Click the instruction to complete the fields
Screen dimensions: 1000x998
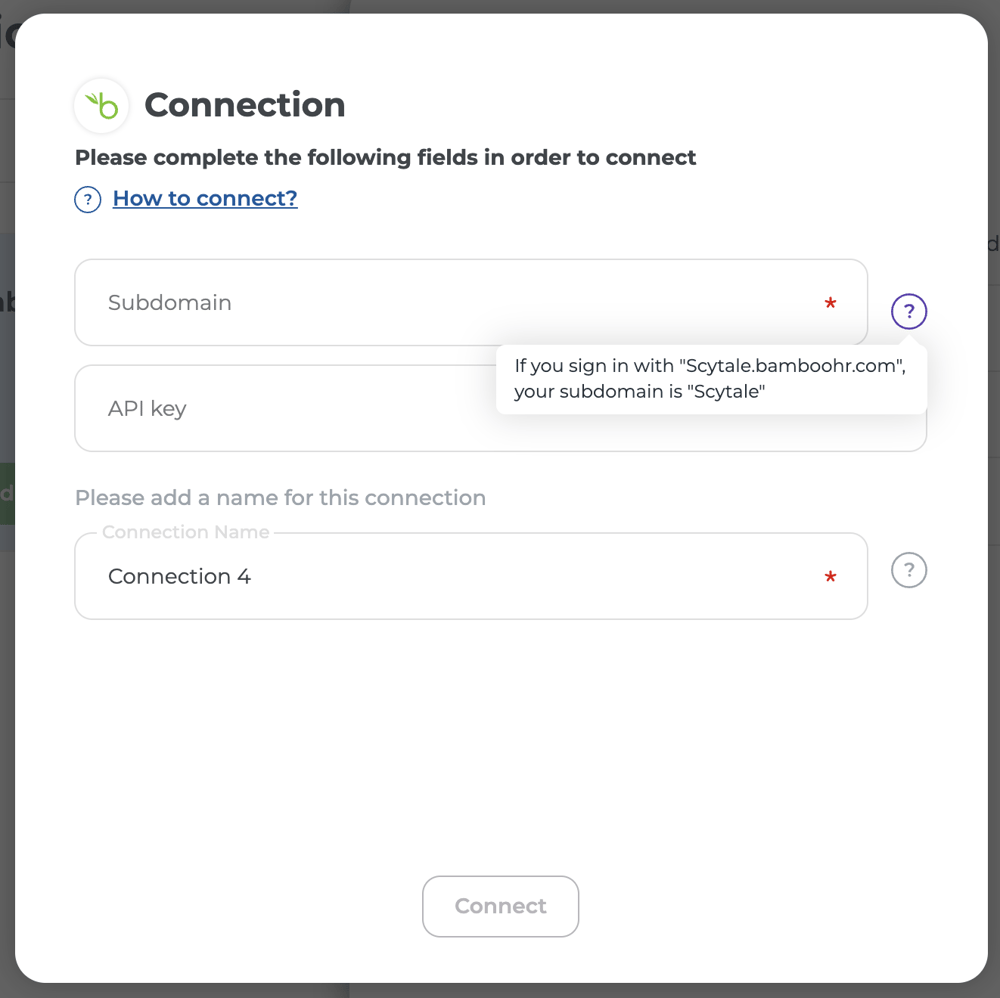click(x=384, y=157)
